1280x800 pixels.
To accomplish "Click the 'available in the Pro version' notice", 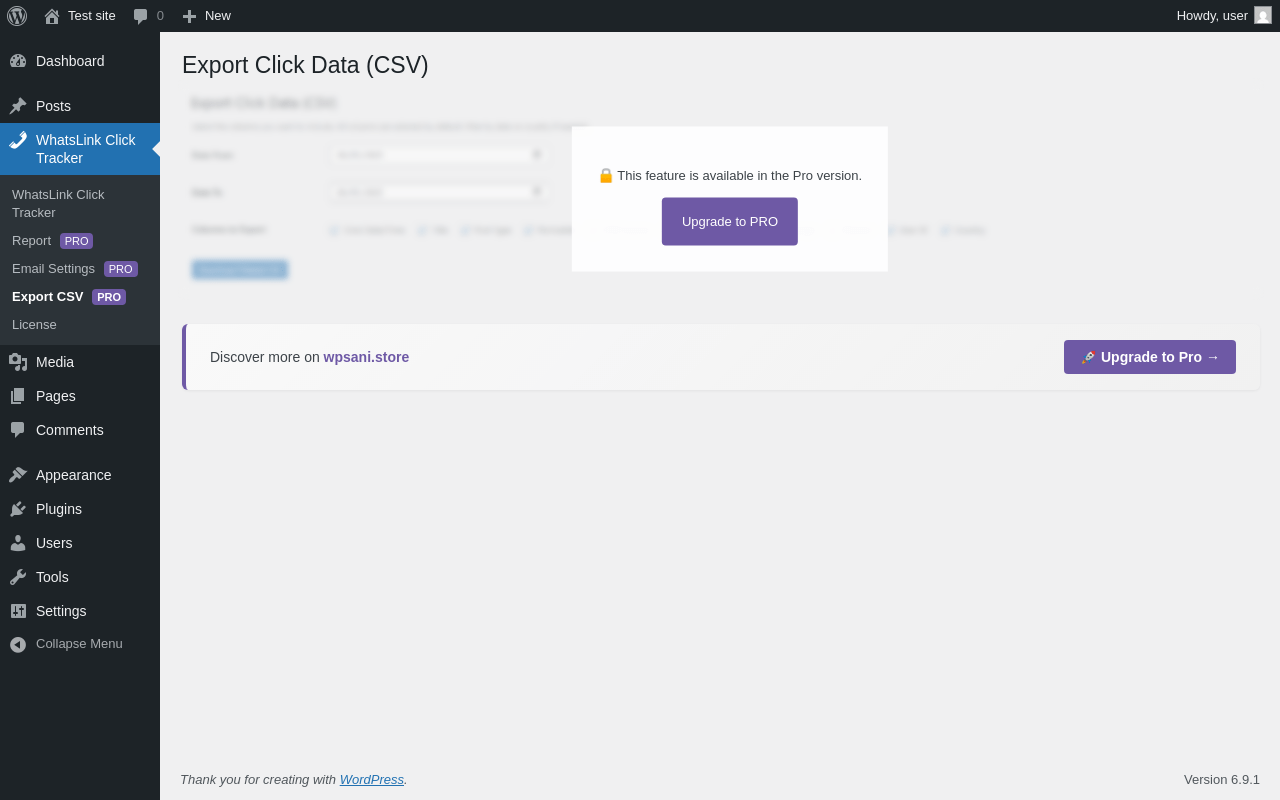I will [x=730, y=176].
